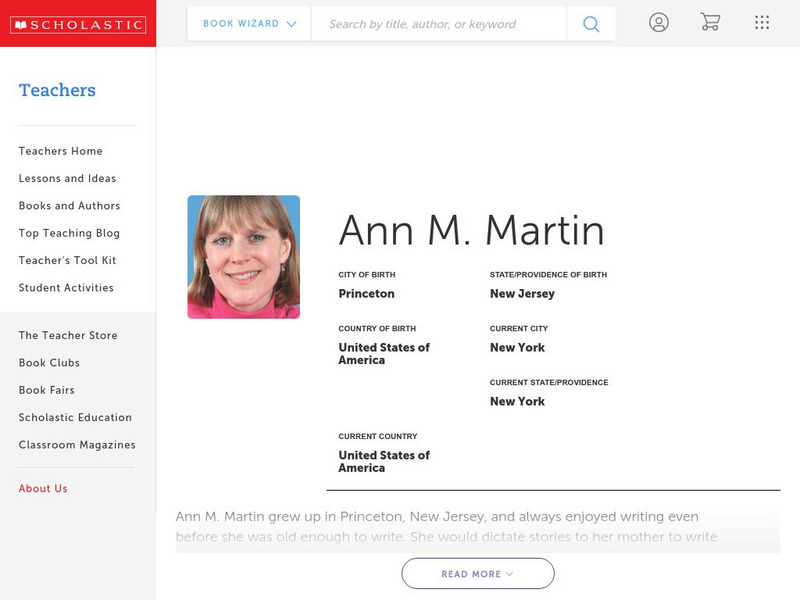The width and height of the screenshot is (800, 600).
Task: Visit Classroom Magazines page
Action: [x=77, y=445]
